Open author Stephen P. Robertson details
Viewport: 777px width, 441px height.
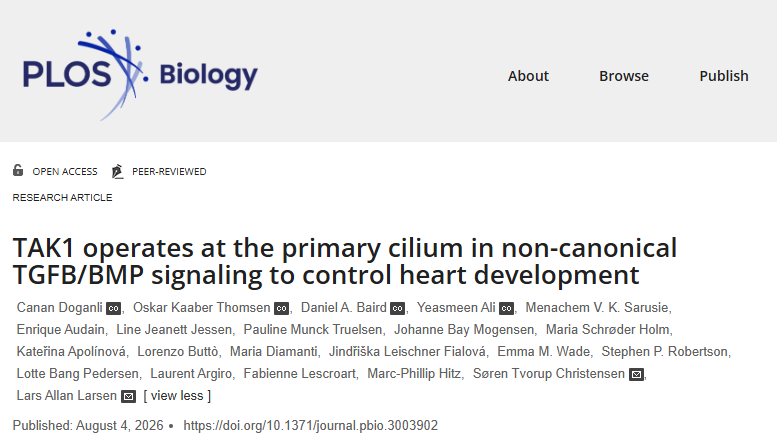665,352
